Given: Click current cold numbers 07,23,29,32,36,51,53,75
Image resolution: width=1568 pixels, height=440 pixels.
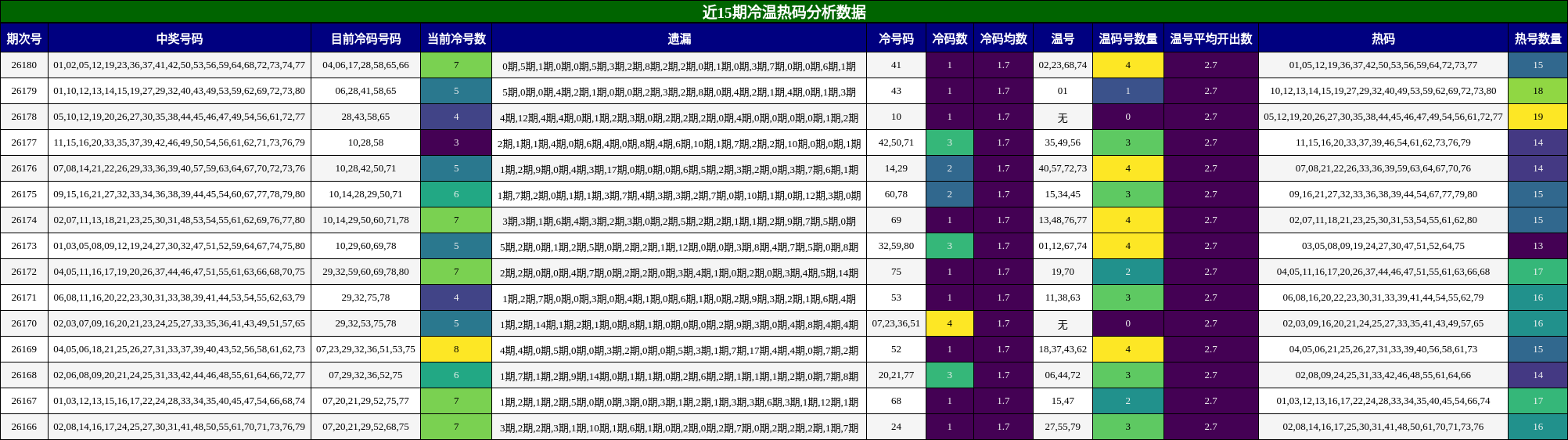Looking at the screenshot, I should [365, 349].
